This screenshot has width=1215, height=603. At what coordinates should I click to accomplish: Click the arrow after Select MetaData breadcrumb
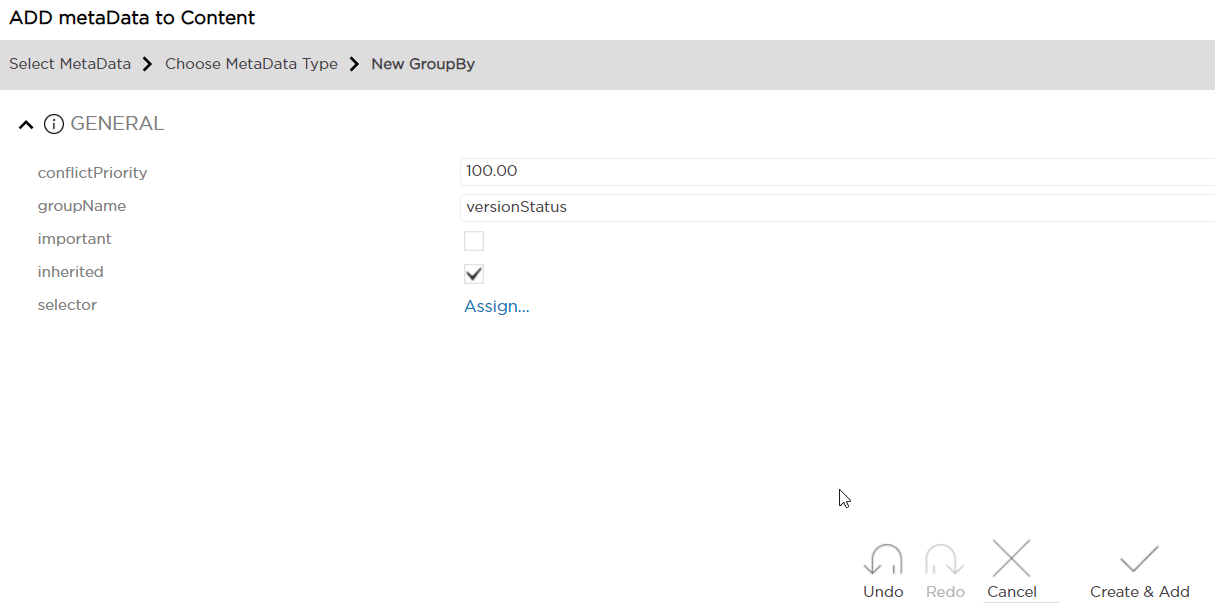[147, 64]
